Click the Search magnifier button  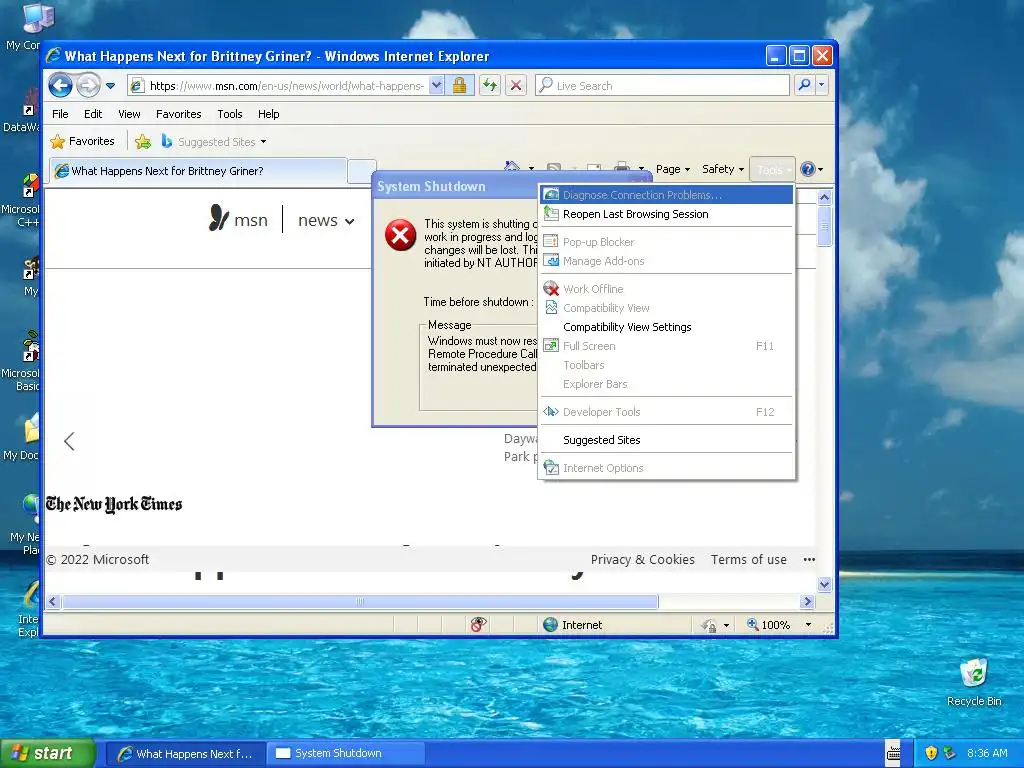click(805, 85)
